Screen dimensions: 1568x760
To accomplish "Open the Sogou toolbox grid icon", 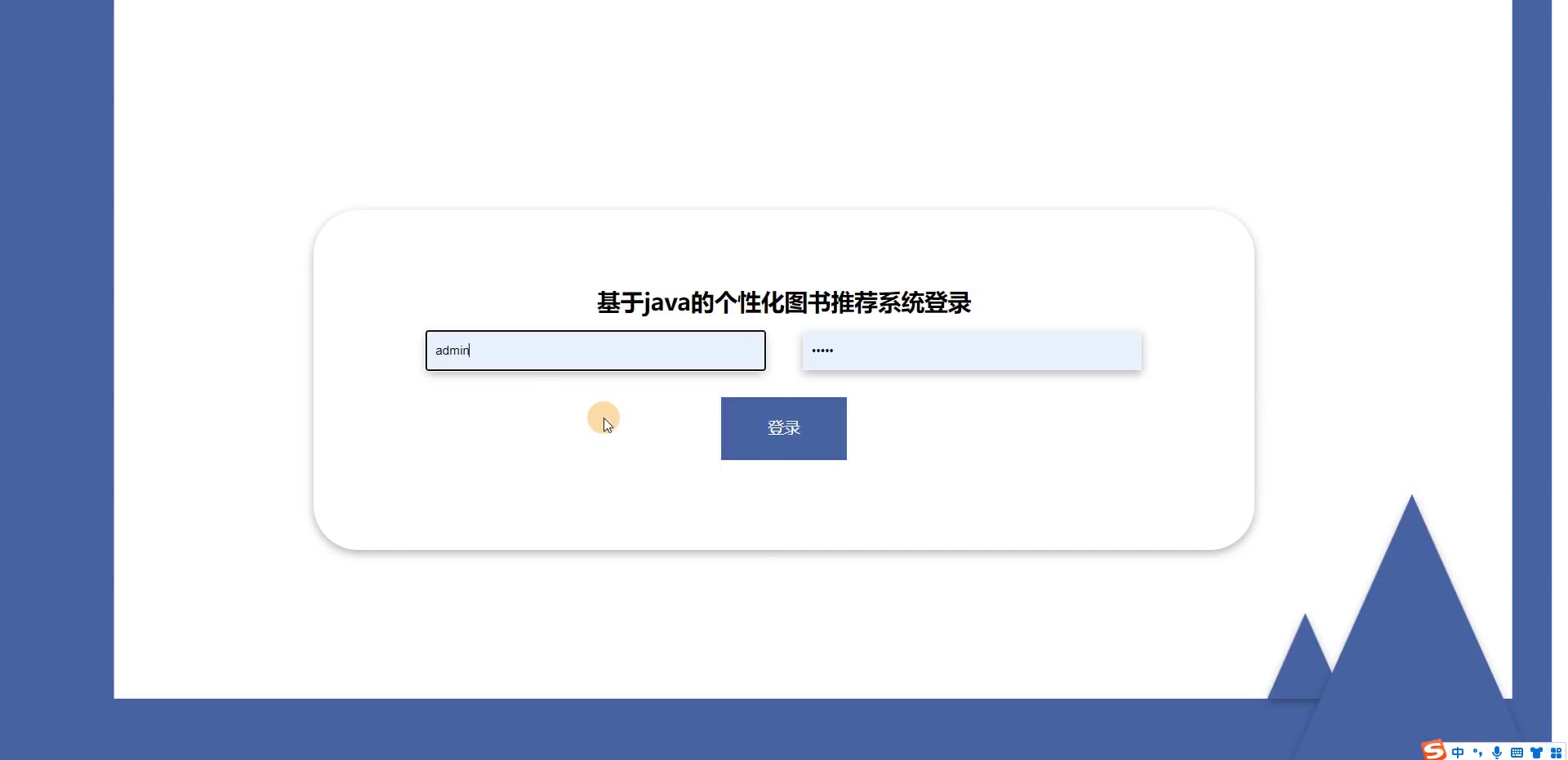I will pyautogui.click(x=1556, y=753).
